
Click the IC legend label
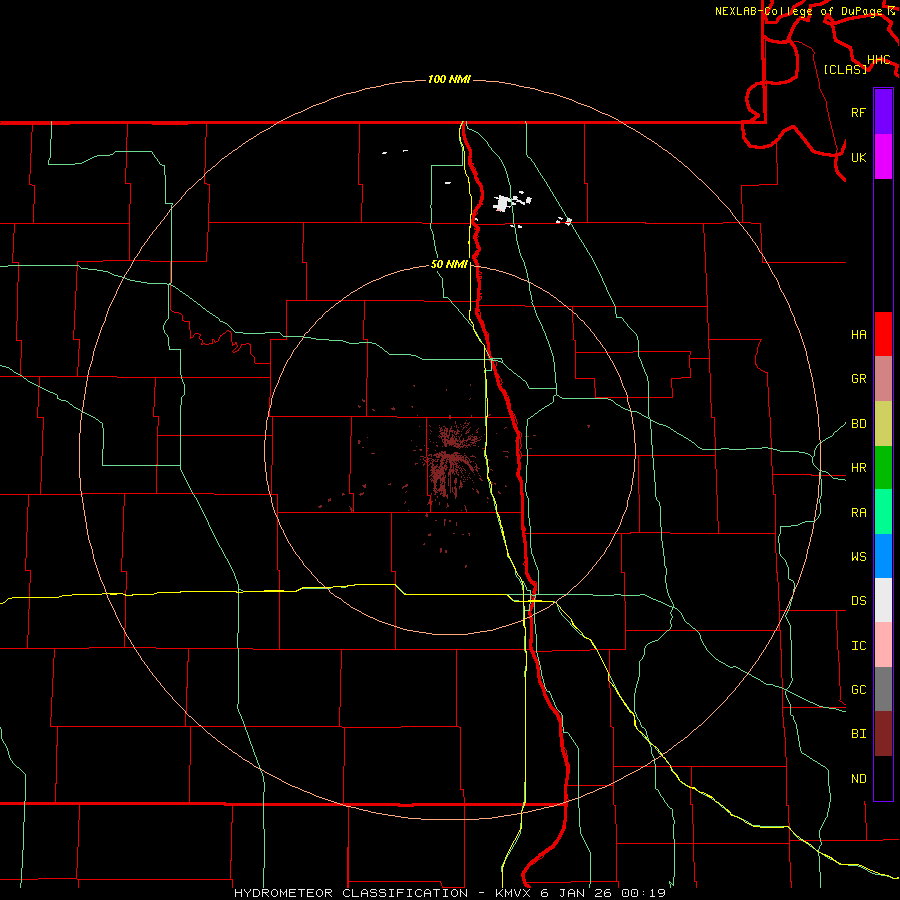[859, 646]
